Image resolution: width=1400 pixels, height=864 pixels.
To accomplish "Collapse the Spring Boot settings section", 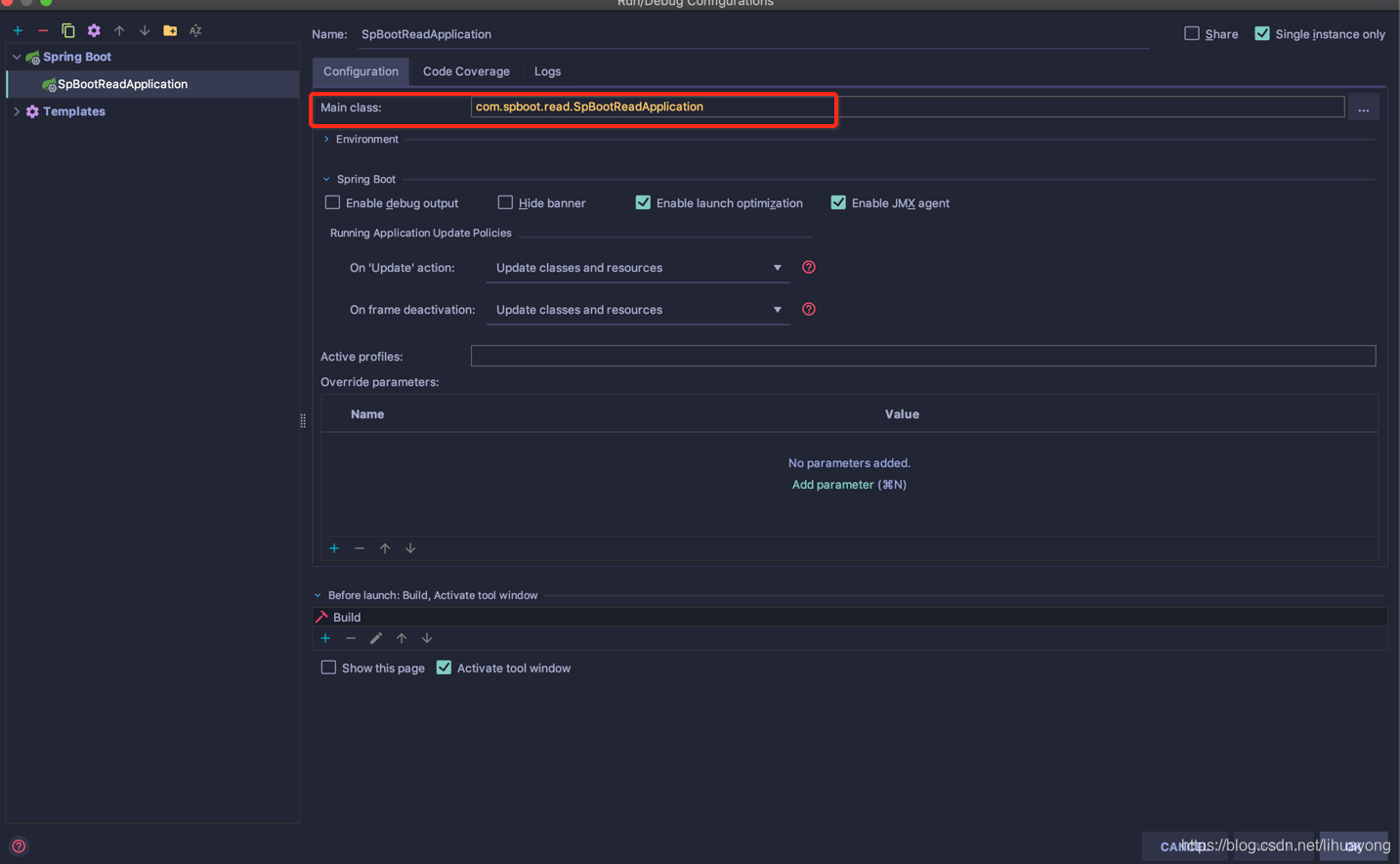I will 326,179.
